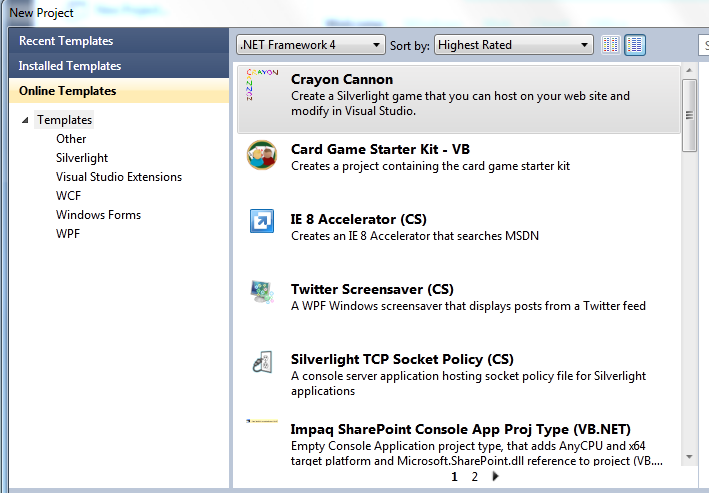Click 'Creates a project containing the card game' description

click(x=430, y=166)
